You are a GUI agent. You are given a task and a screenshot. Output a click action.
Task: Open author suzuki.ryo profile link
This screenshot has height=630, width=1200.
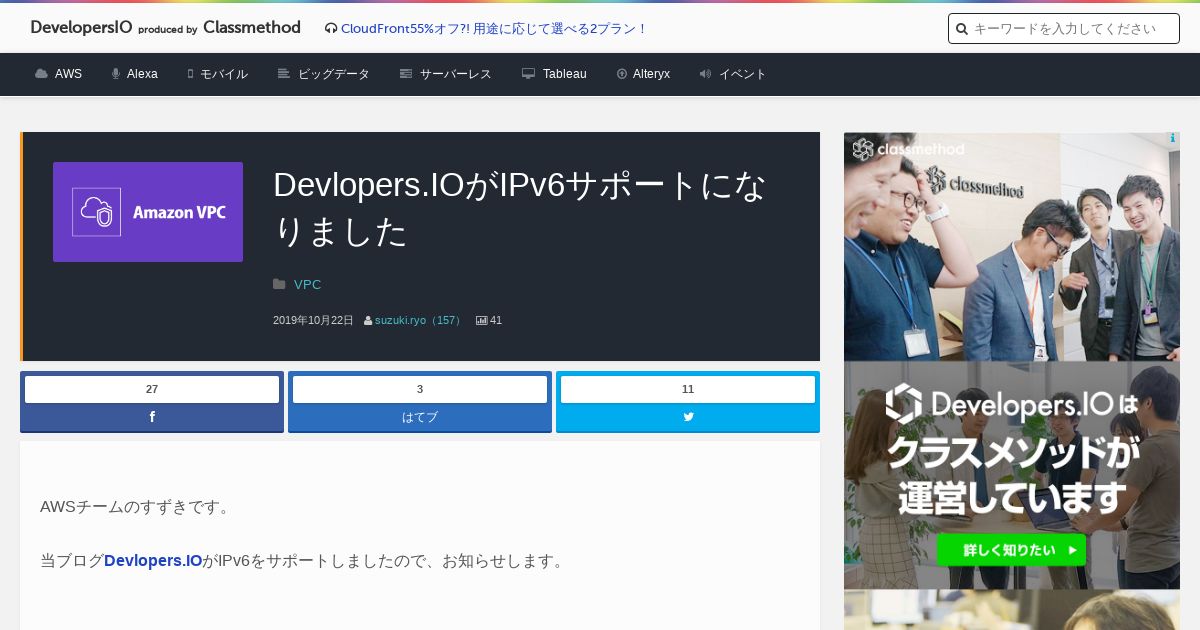(419, 321)
